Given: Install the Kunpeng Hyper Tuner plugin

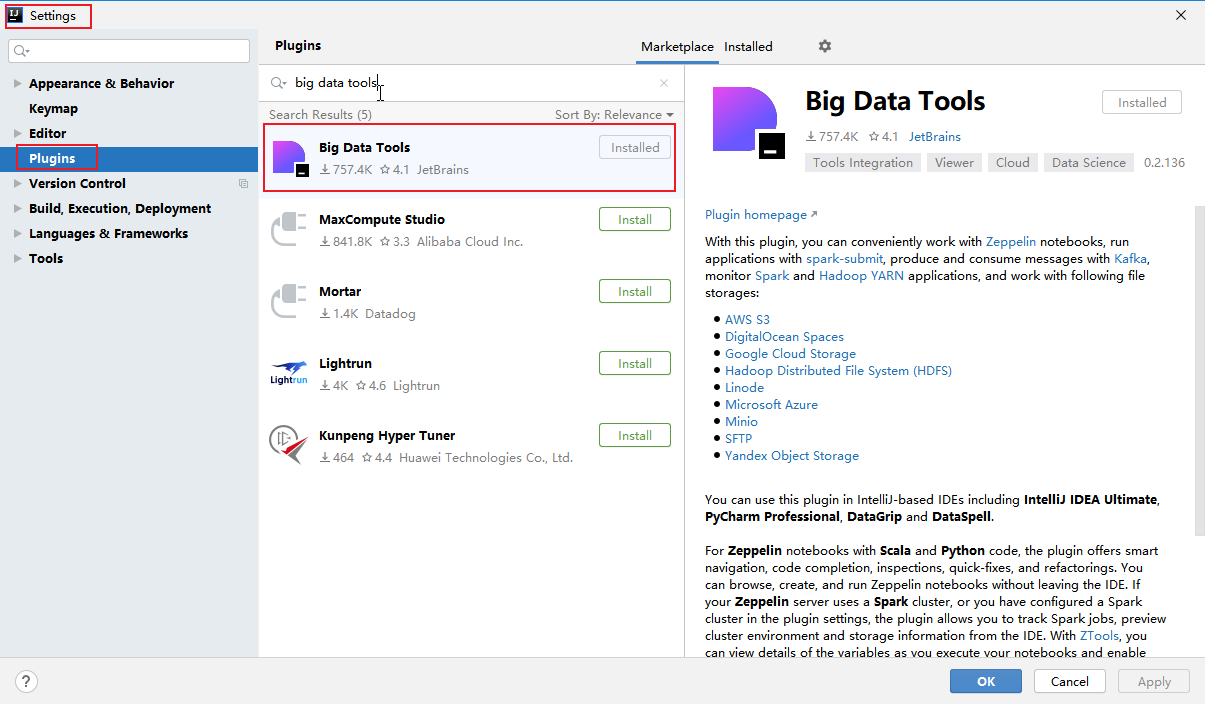Looking at the screenshot, I should coord(635,436).
